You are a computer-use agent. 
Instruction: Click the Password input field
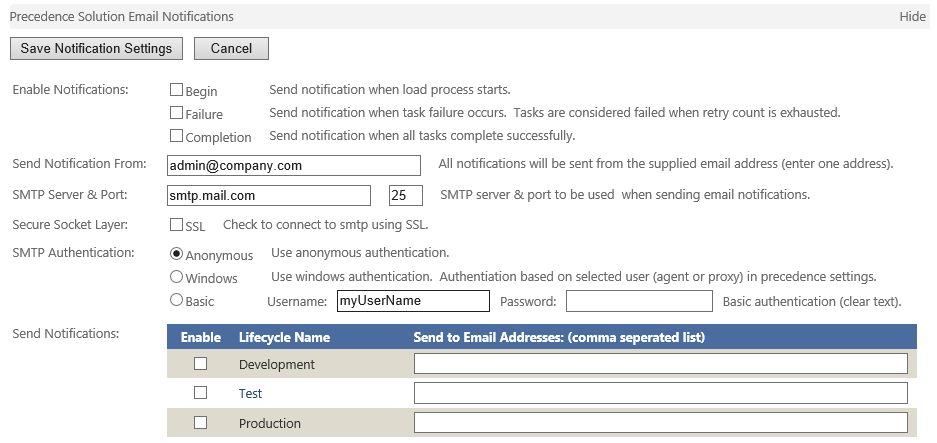639,301
